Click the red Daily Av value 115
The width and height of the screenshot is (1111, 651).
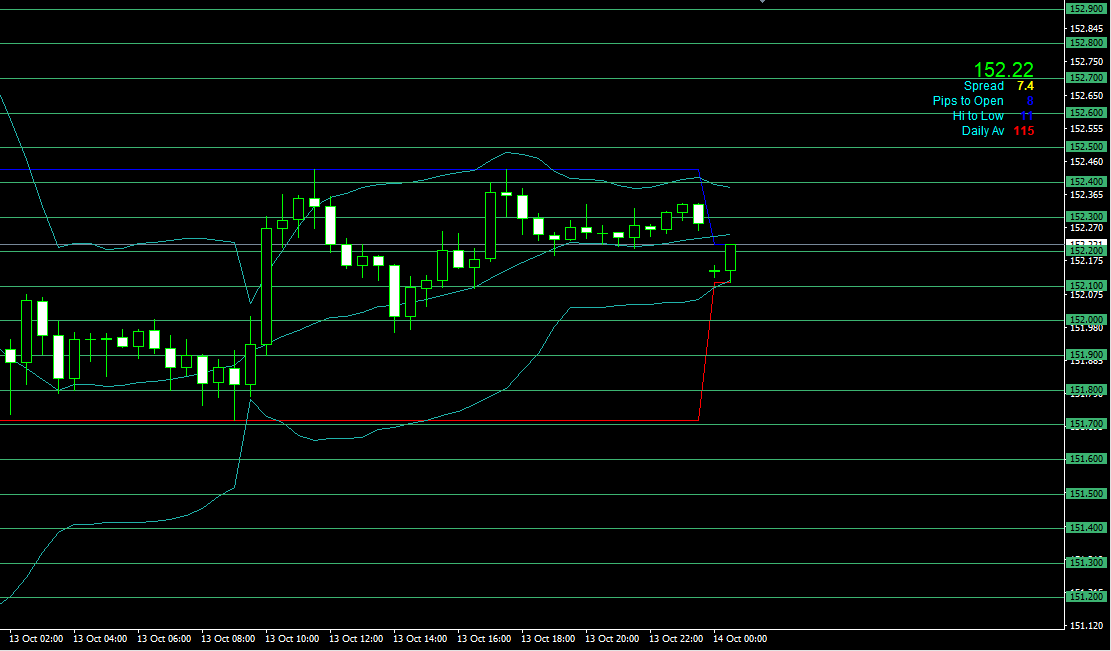[x=1023, y=131]
